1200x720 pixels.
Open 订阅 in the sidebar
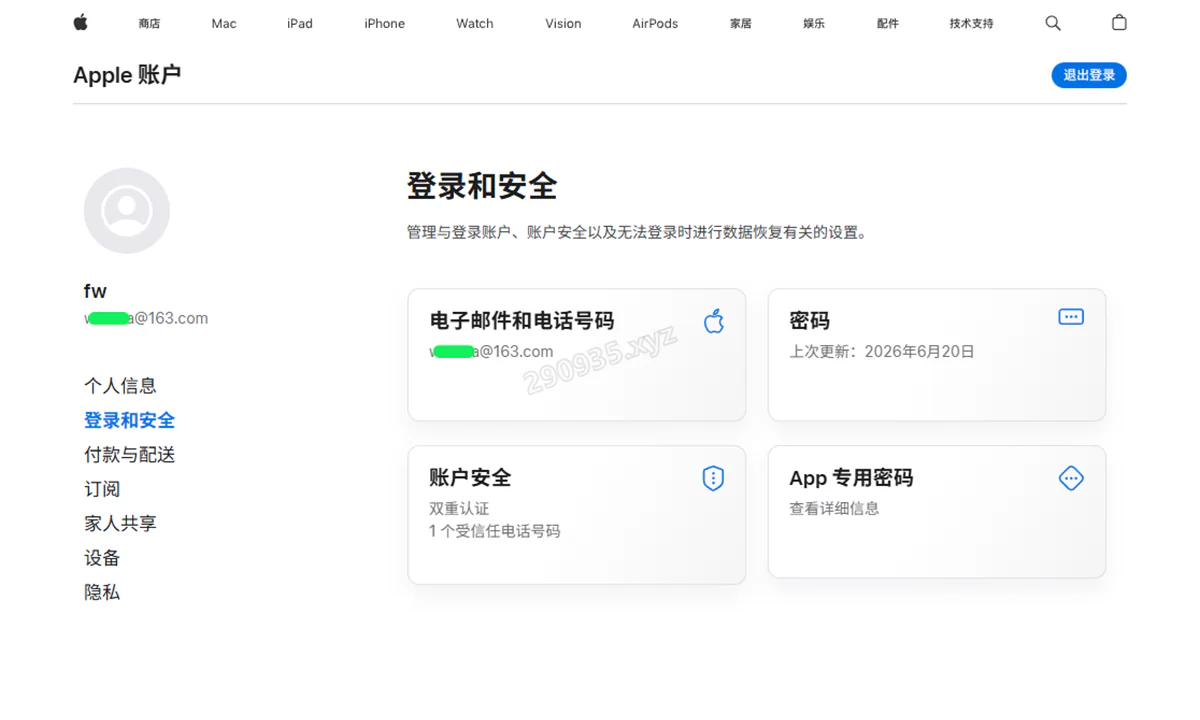(102, 489)
